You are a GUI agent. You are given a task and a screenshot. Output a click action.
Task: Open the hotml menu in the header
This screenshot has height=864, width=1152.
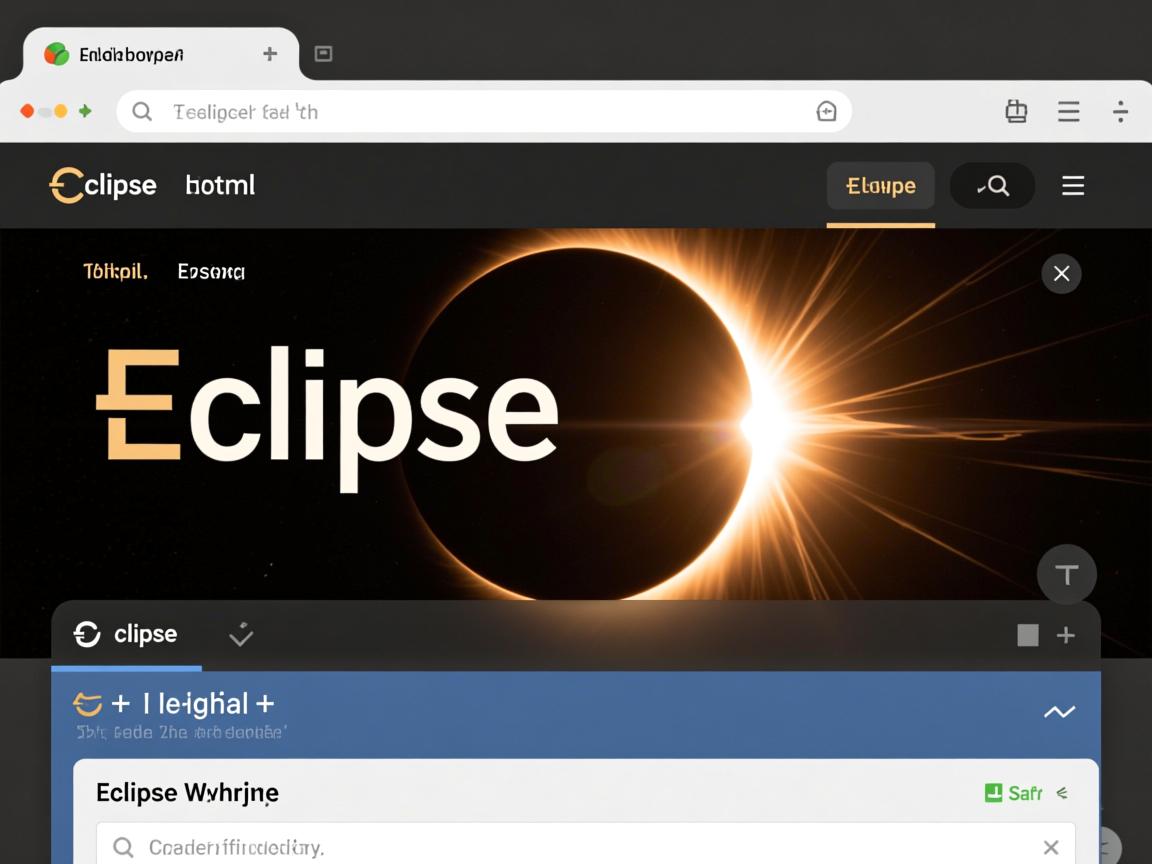click(x=219, y=185)
